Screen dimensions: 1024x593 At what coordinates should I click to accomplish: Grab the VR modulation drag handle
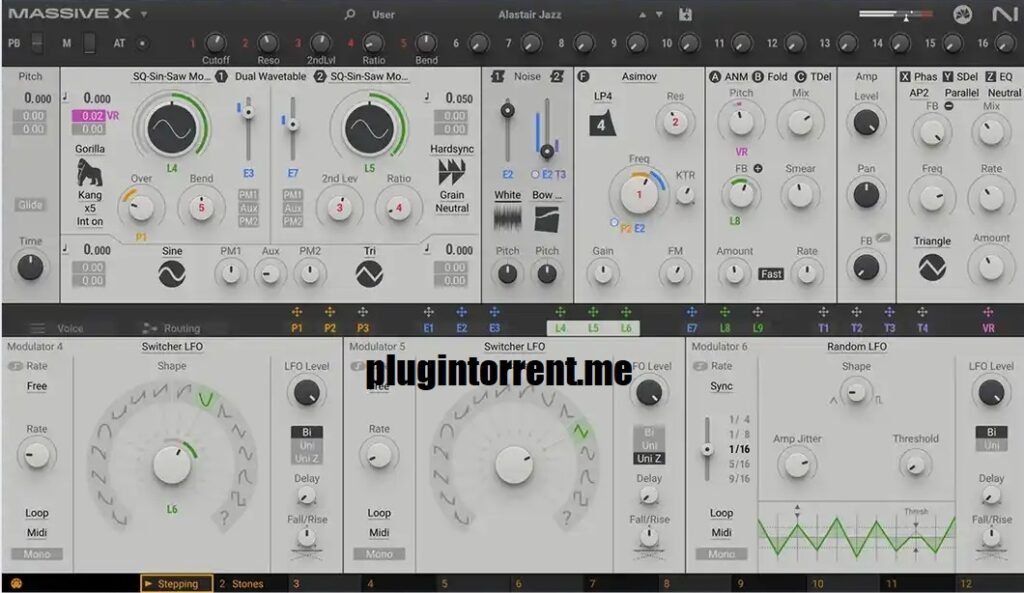[988, 312]
